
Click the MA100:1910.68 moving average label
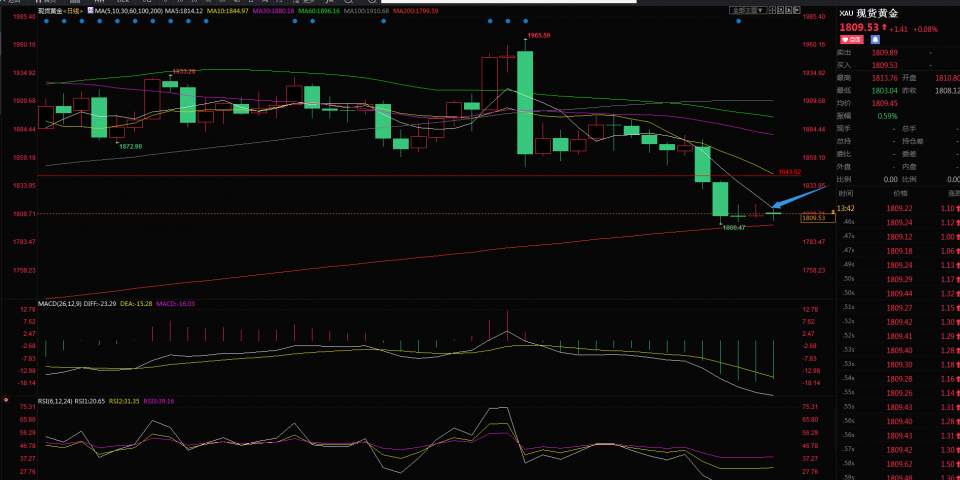click(x=366, y=11)
